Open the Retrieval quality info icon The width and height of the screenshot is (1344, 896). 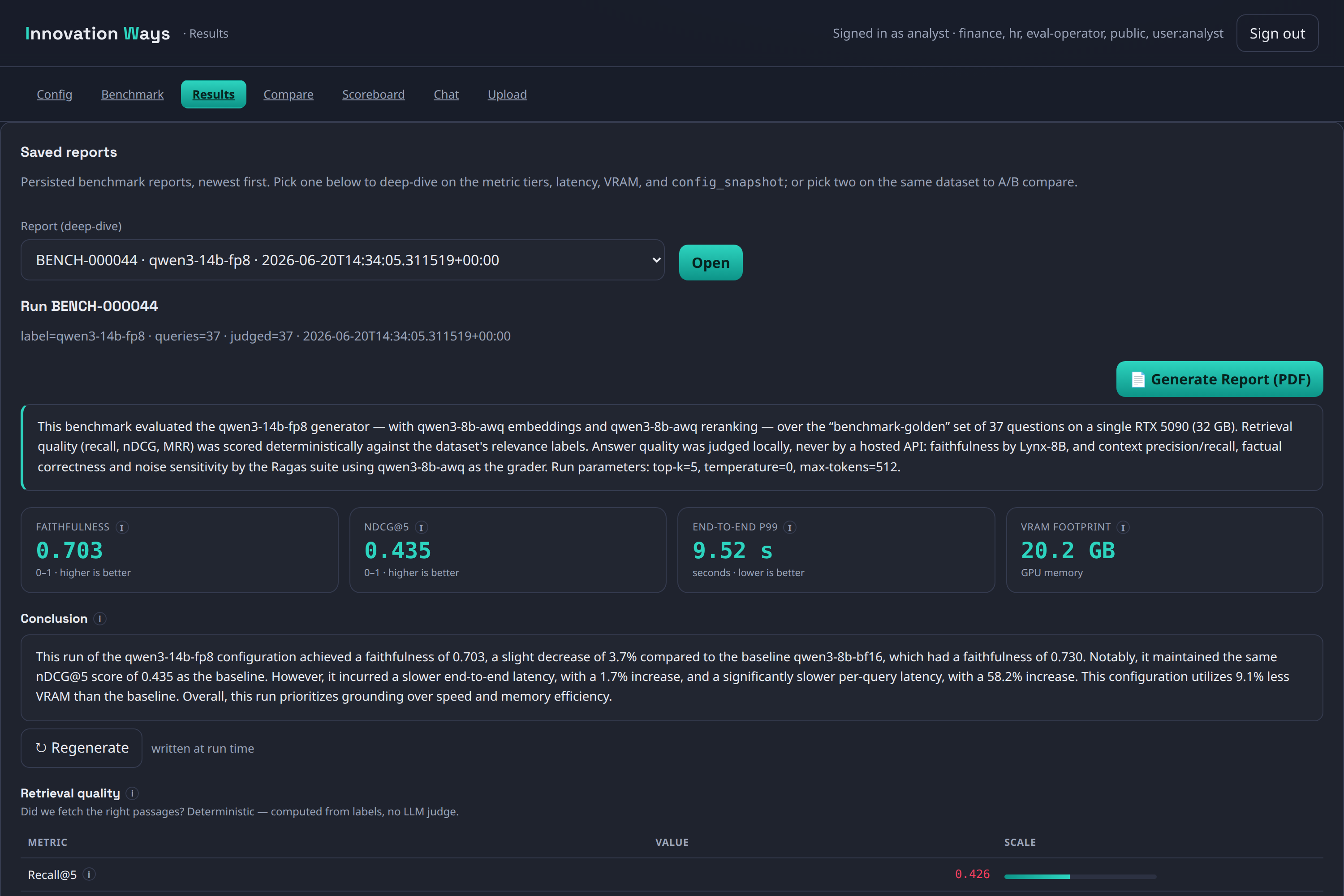pos(132,793)
